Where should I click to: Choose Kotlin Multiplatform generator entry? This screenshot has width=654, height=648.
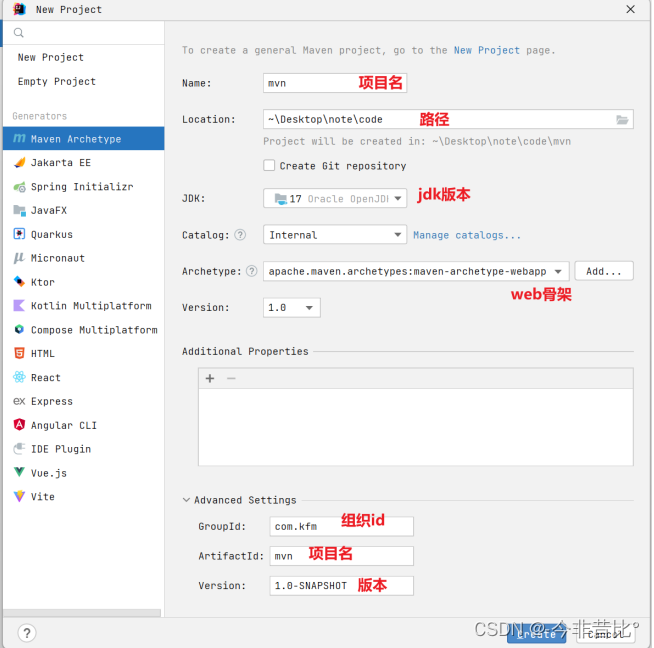83,306
